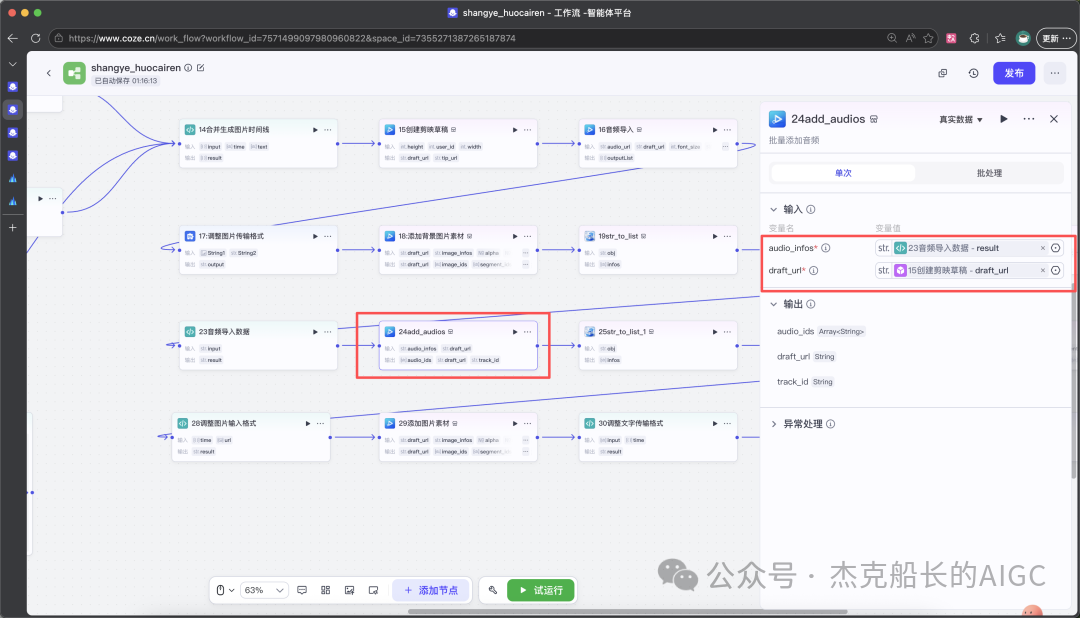Clear the audio_infos variable reference
The image size is (1080, 618).
[x=1043, y=248]
